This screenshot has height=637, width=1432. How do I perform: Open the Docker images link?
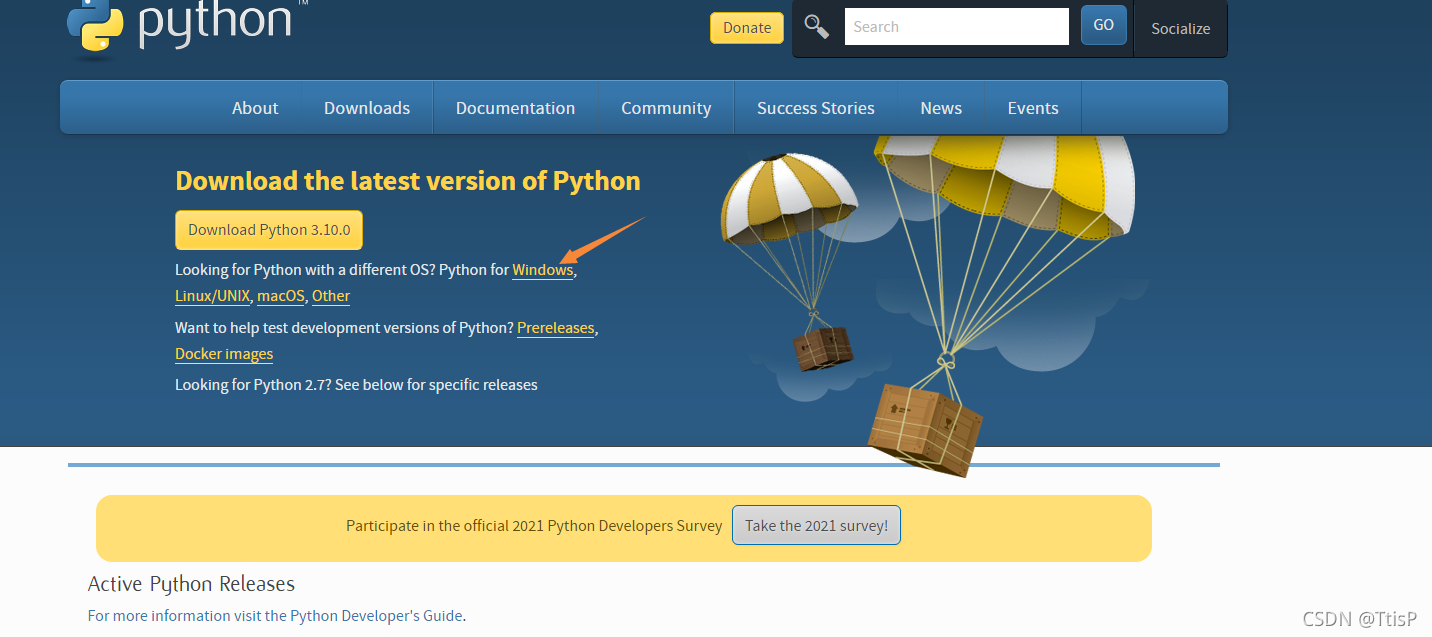tap(224, 354)
